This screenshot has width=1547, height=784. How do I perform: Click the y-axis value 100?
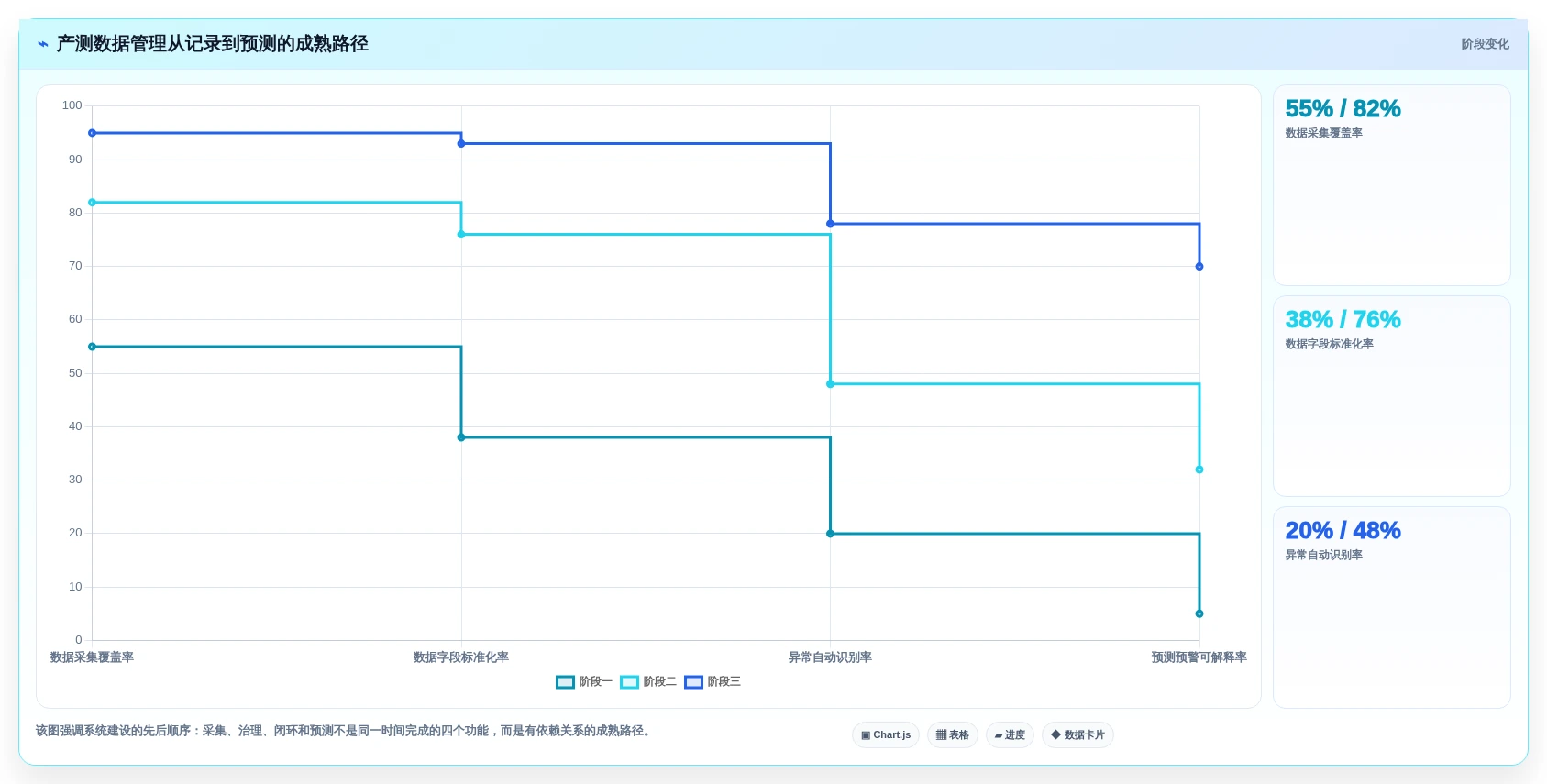click(x=72, y=105)
